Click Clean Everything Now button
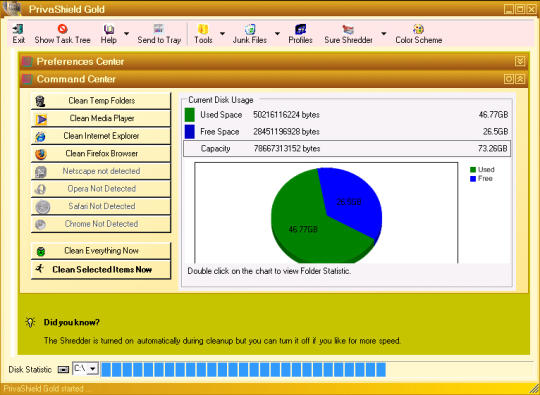This screenshot has width=540, height=395. coord(101,251)
